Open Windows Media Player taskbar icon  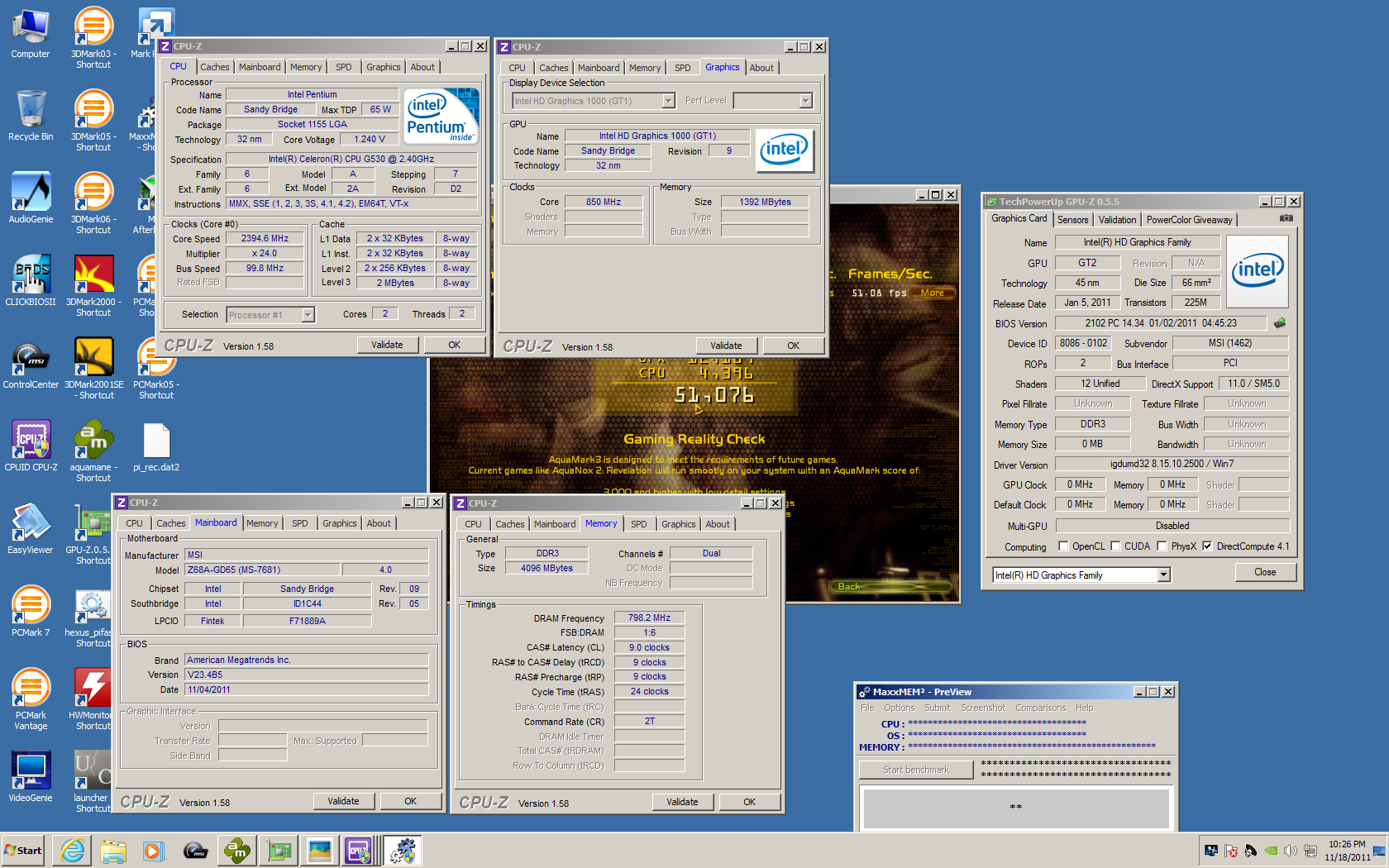click(x=154, y=851)
